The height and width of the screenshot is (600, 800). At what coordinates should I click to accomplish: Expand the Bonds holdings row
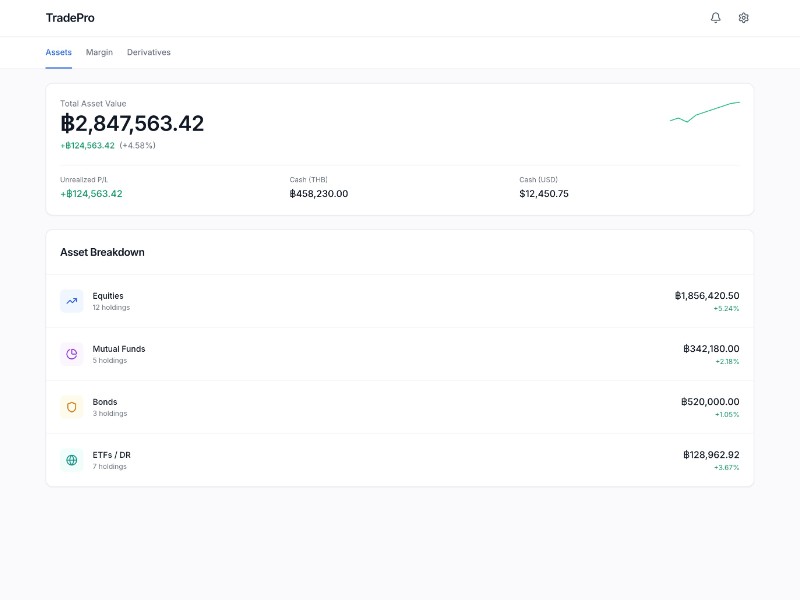pyautogui.click(x=400, y=407)
